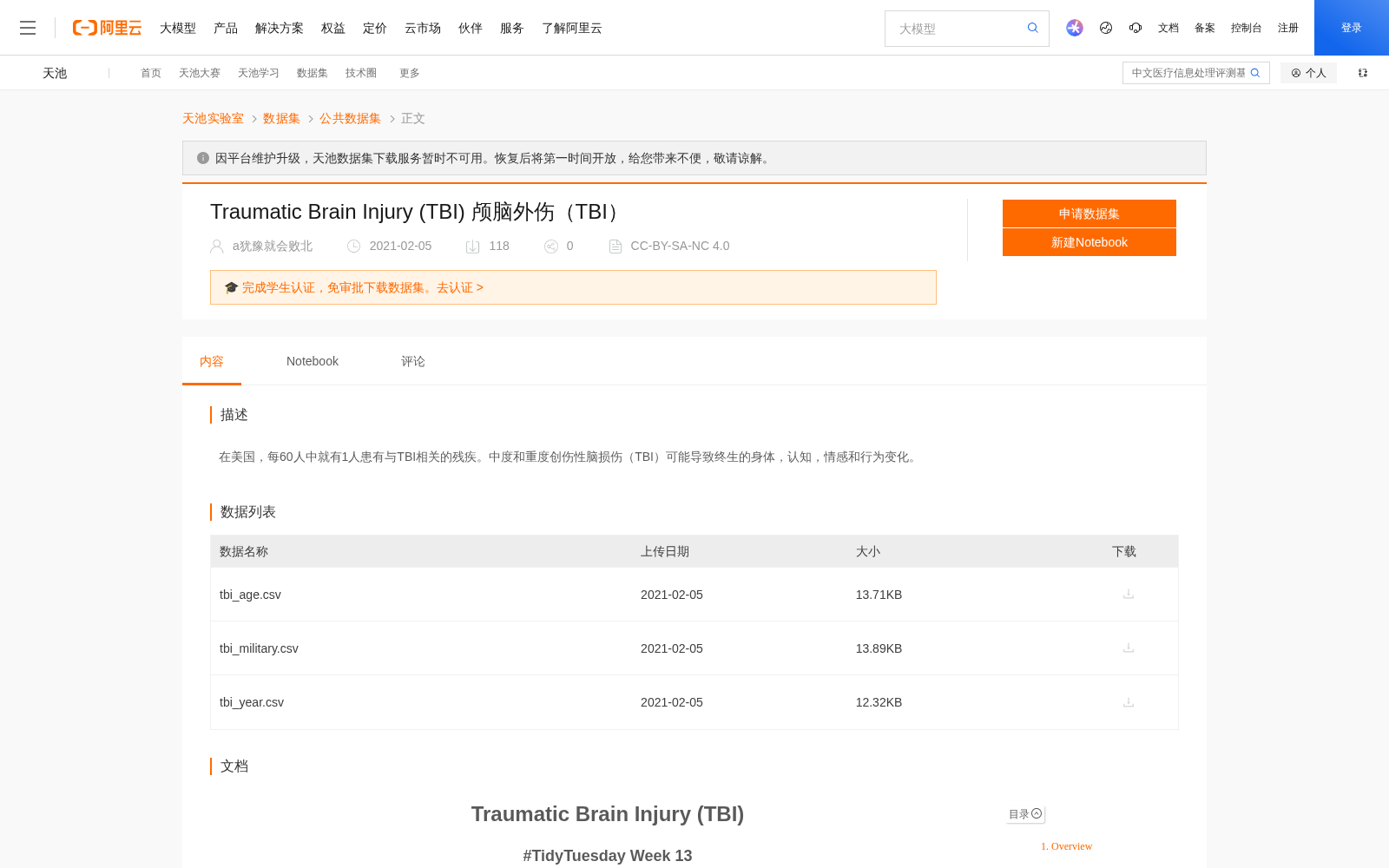This screenshot has height=868, width=1389.
Task: Click the author avatar icon
Action: click(x=217, y=247)
